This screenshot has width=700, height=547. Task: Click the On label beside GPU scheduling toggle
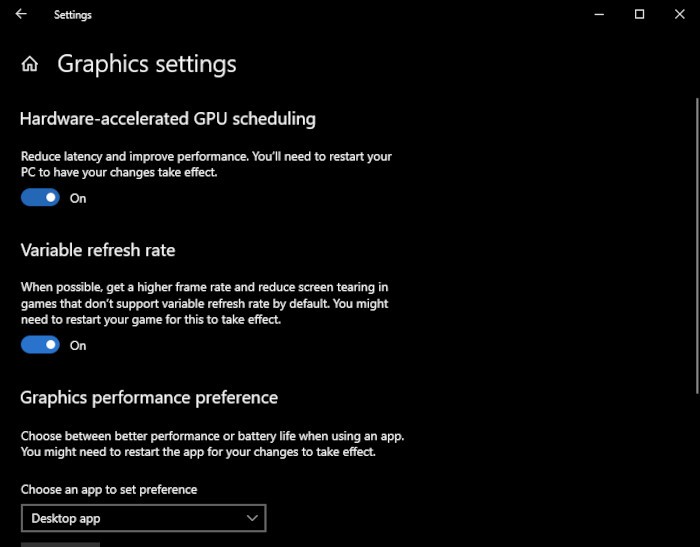tap(78, 198)
